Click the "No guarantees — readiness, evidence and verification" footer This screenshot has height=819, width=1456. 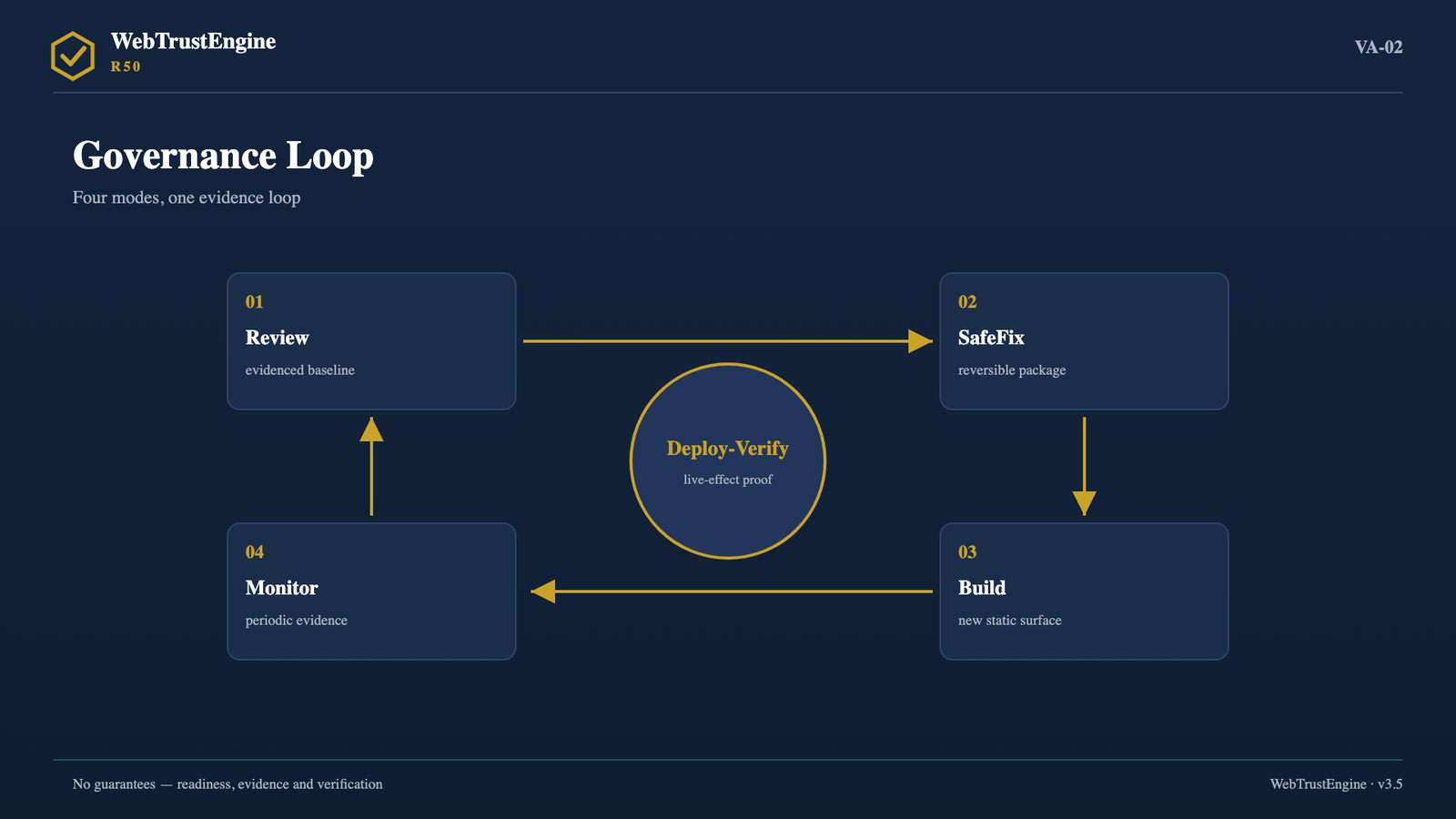pyautogui.click(x=227, y=784)
